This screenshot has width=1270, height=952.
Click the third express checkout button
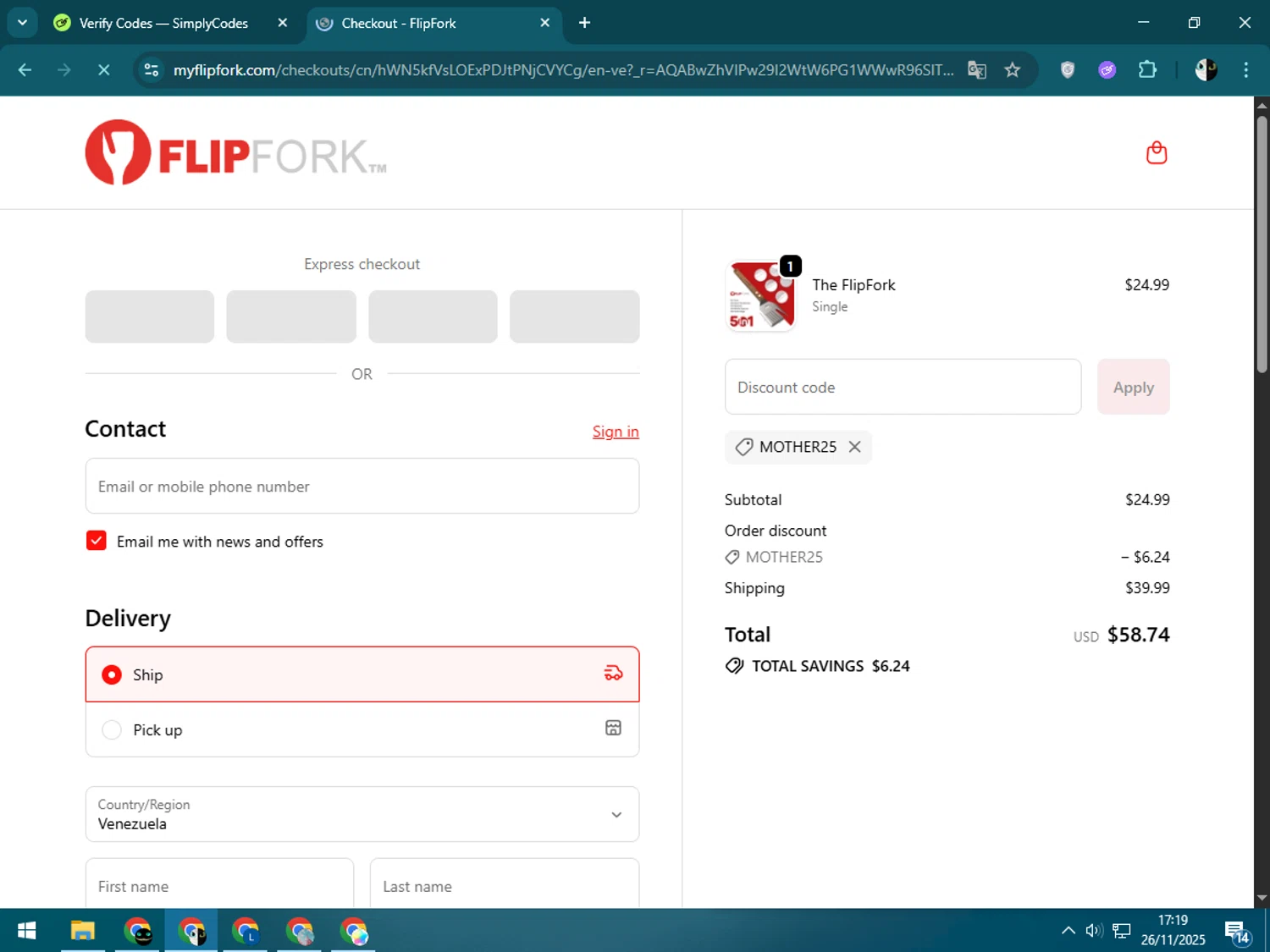[x=433, y=316]
